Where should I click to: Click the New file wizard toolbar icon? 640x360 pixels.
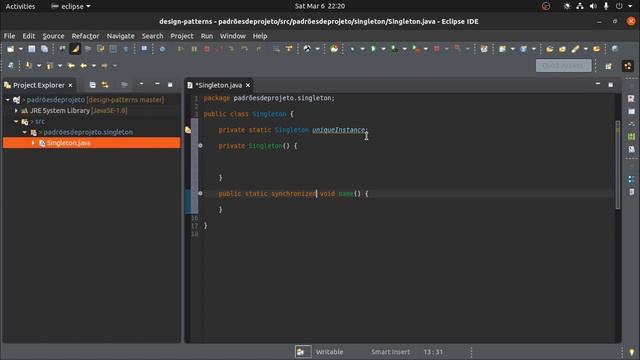10,49
